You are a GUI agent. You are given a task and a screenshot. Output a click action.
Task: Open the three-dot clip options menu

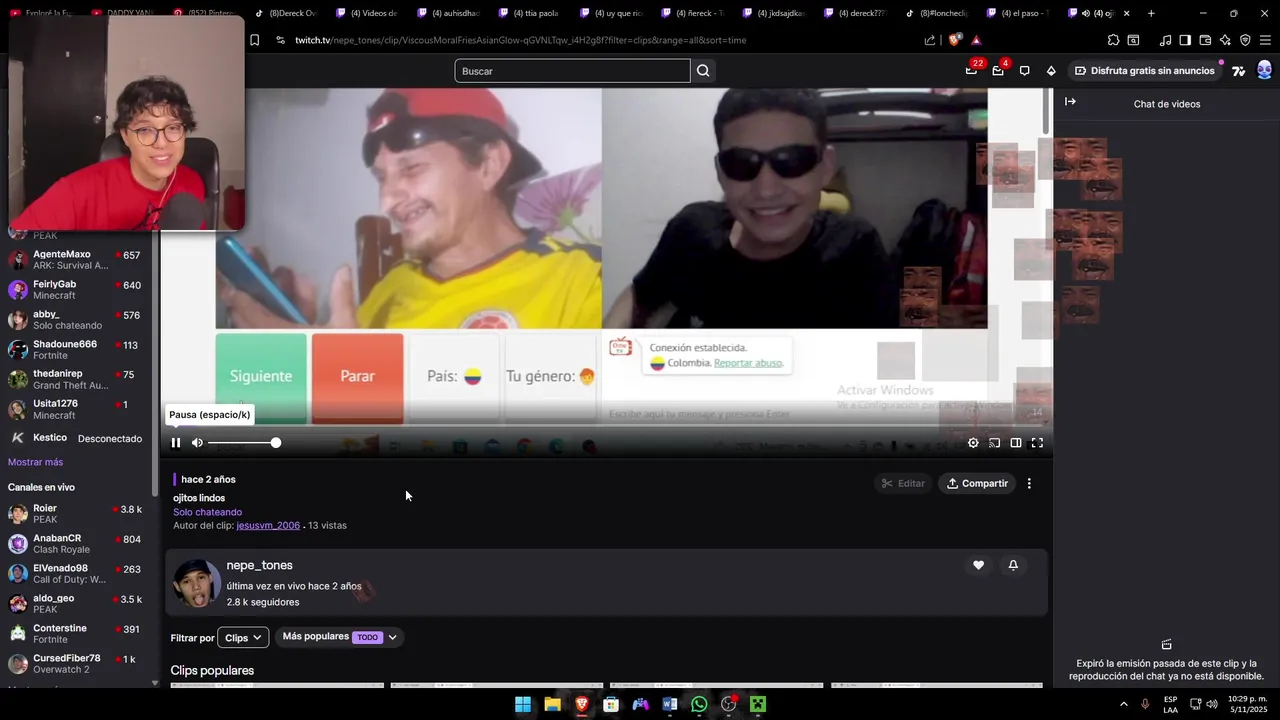(1029, 483)
